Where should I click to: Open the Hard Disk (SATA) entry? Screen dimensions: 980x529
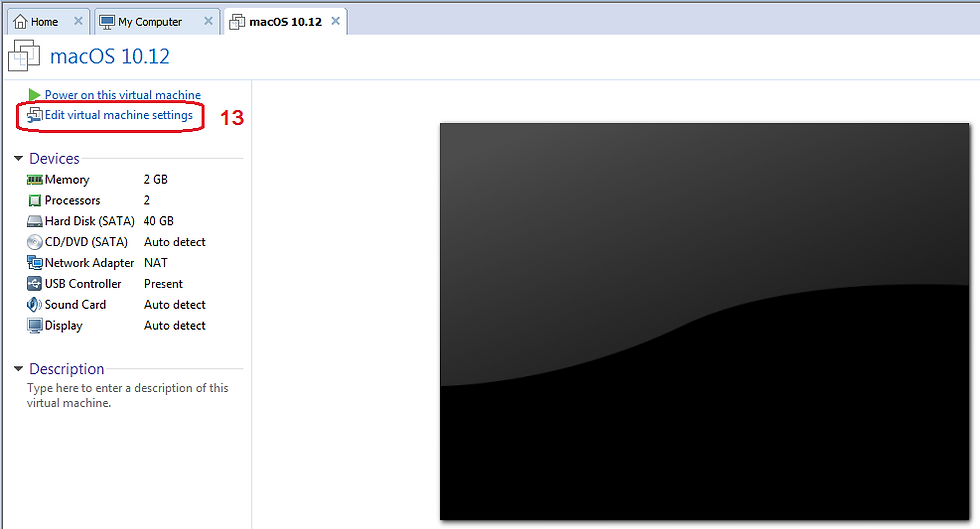(89, 221)
